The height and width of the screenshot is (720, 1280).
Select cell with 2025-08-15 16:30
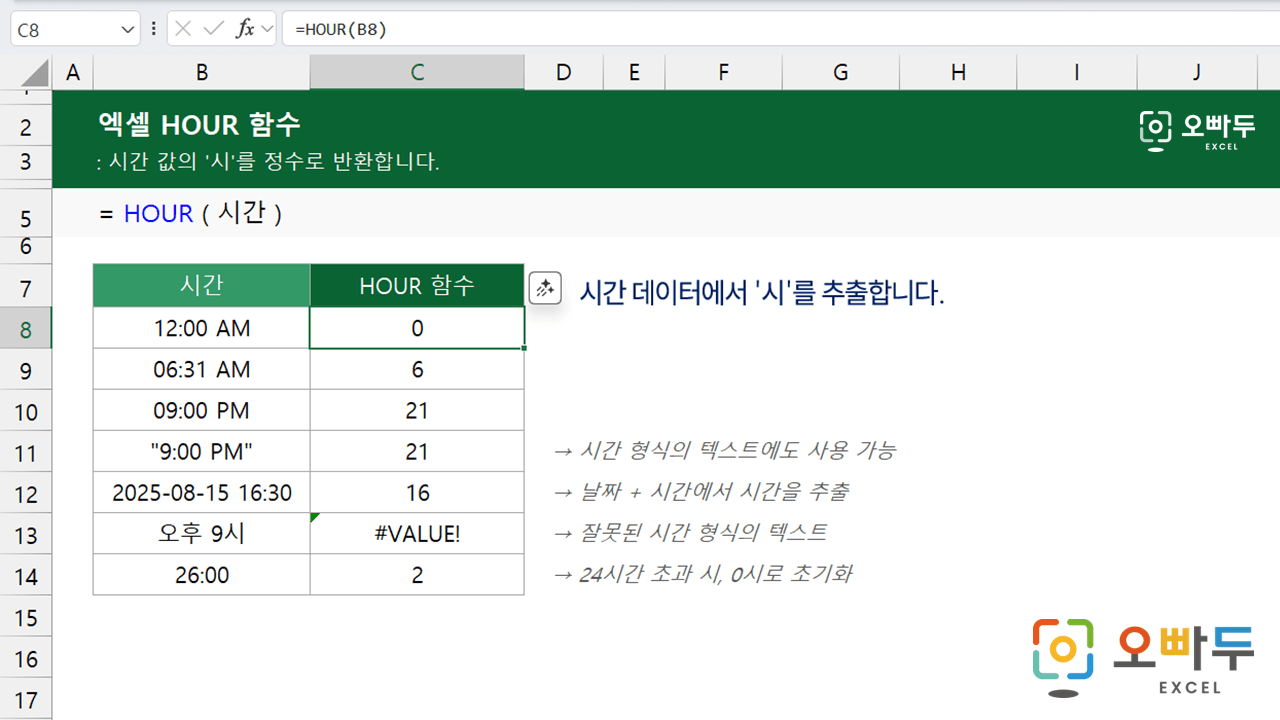coord(202,493)
